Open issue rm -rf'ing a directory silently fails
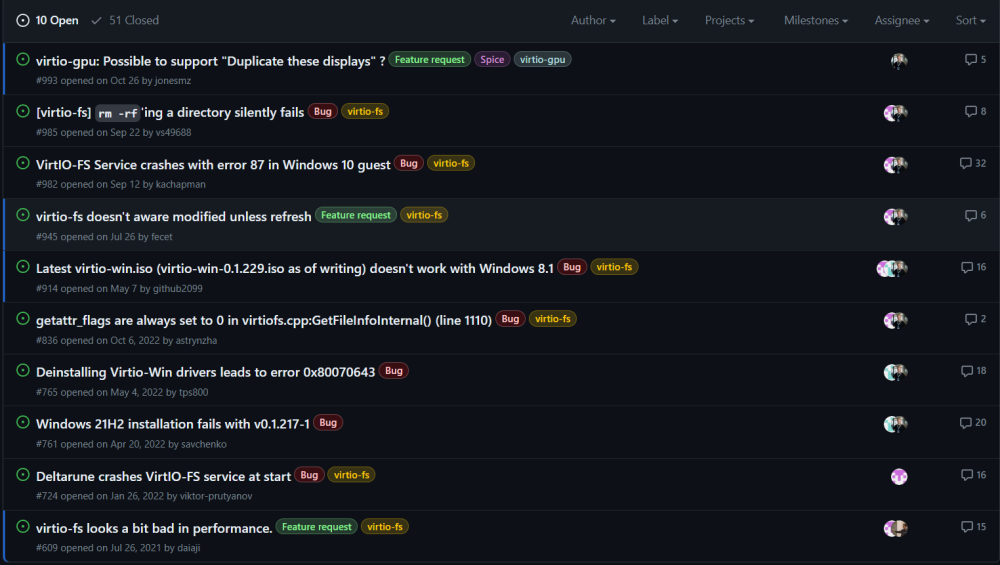Viewport: 1000px width, 565px height. [170, 113]
